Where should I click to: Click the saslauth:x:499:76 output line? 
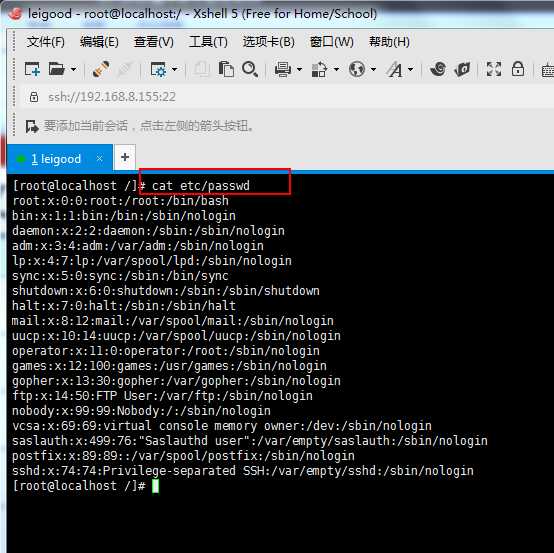tap(250, 441)
